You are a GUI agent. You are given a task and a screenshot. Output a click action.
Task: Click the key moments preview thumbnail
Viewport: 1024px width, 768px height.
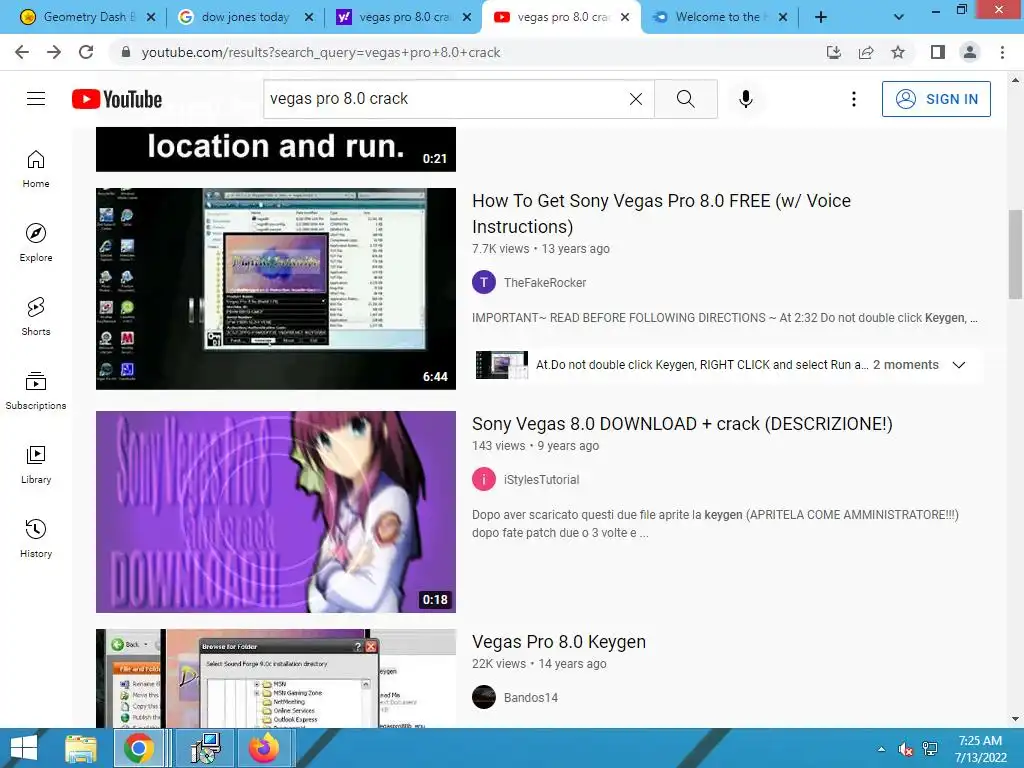[x=502, y=364]
